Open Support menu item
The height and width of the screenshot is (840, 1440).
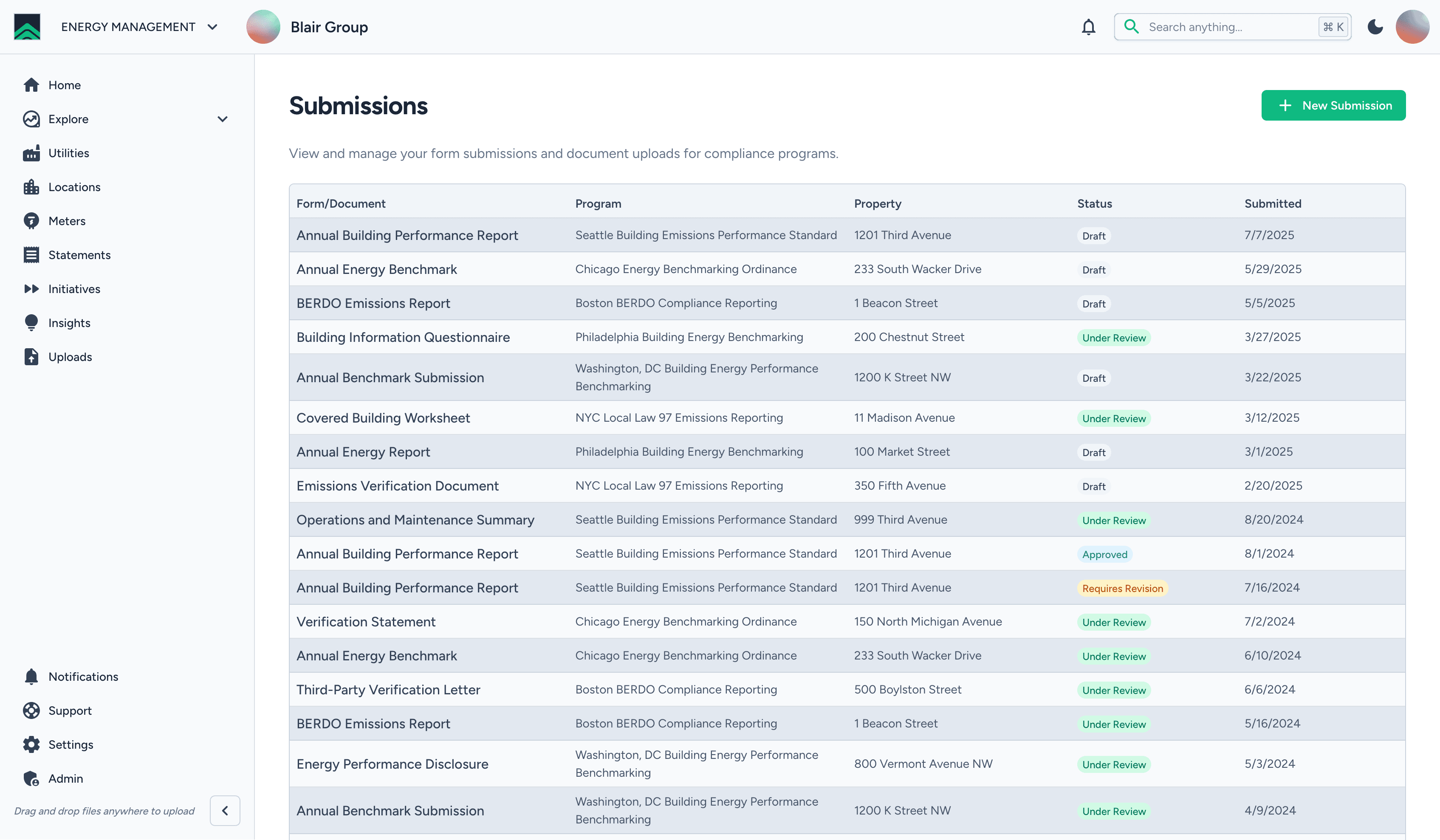[70, 710]
